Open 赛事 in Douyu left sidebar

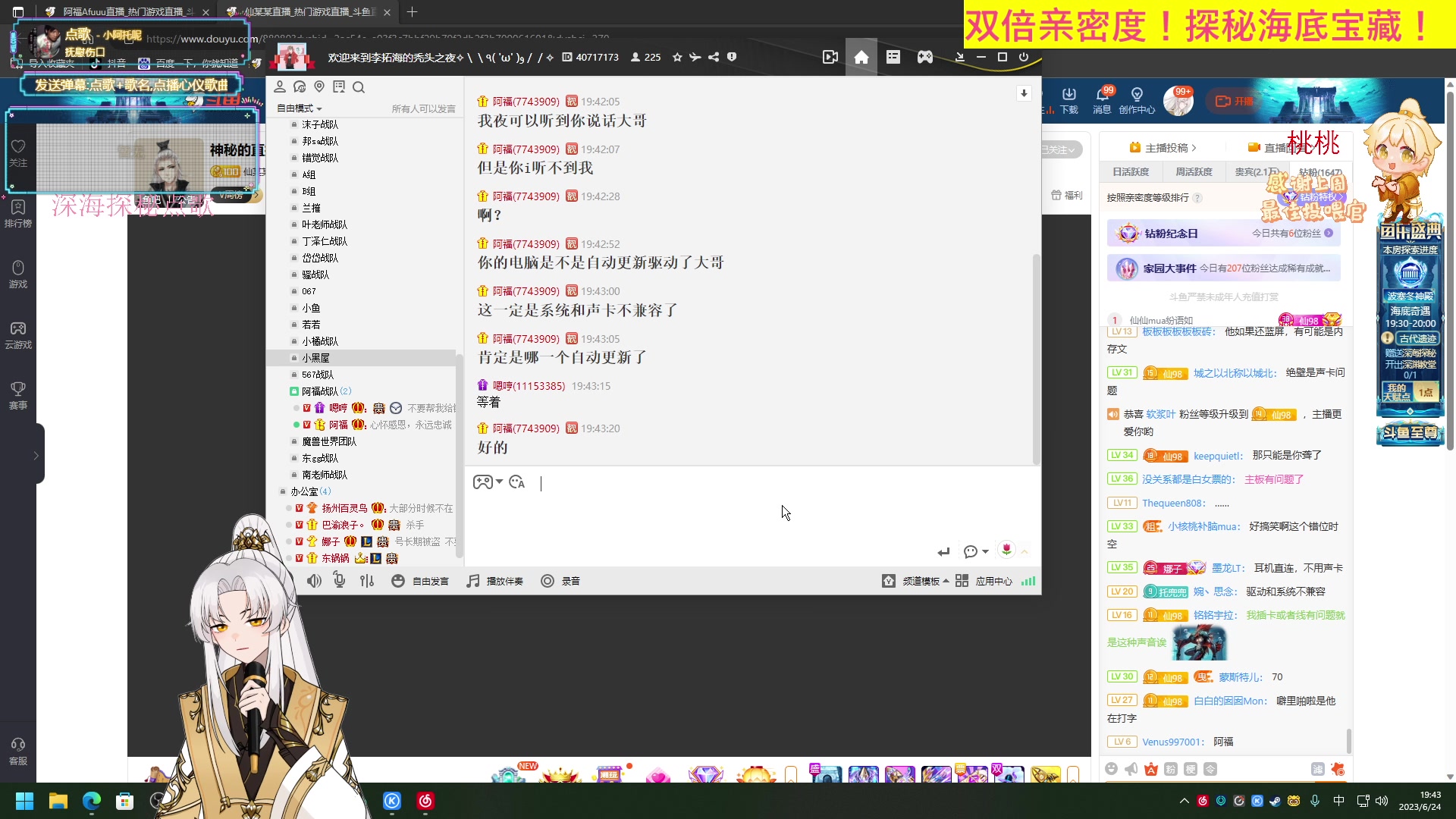[x=18, y=396]
